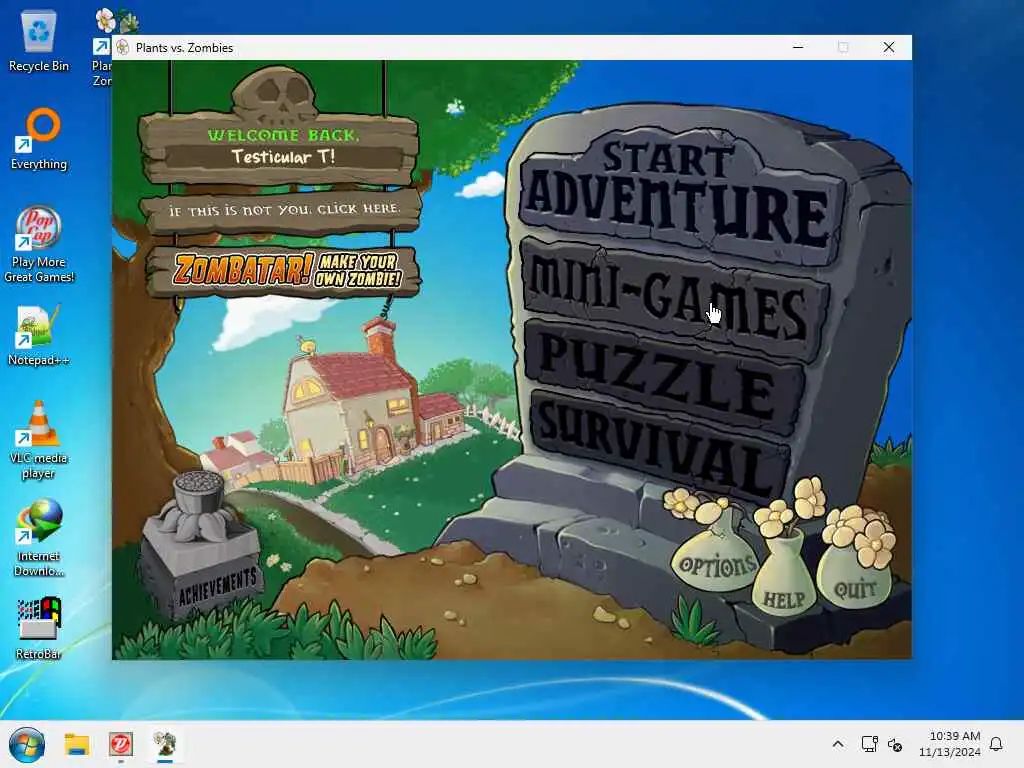Open the Mini-Games menu

pos(673,302)
